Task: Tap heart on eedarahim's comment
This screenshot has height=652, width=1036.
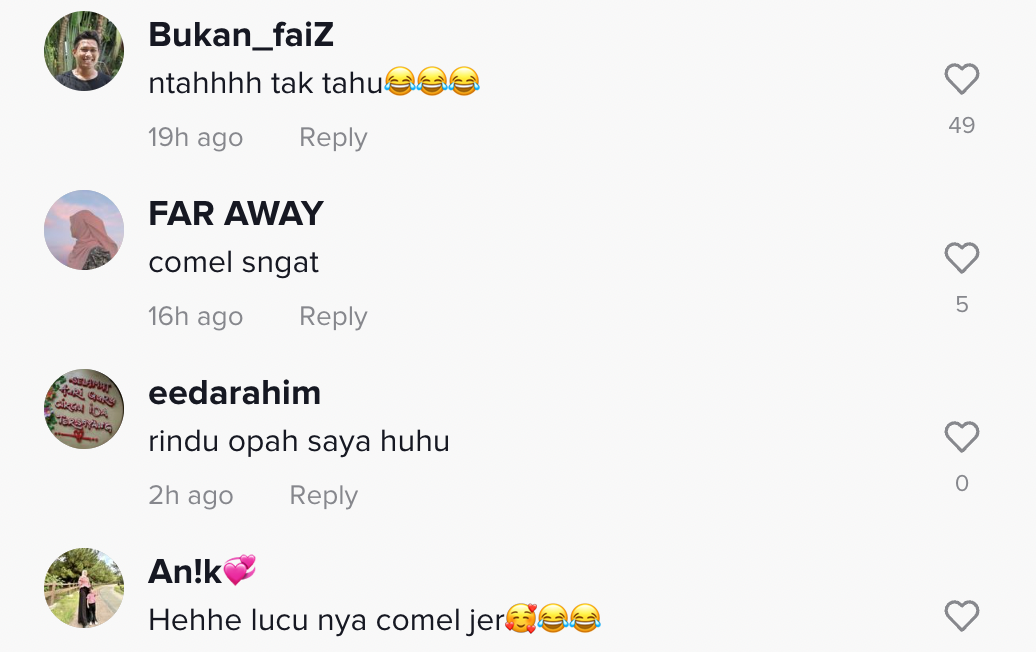Action: click(x=961, y=437)
